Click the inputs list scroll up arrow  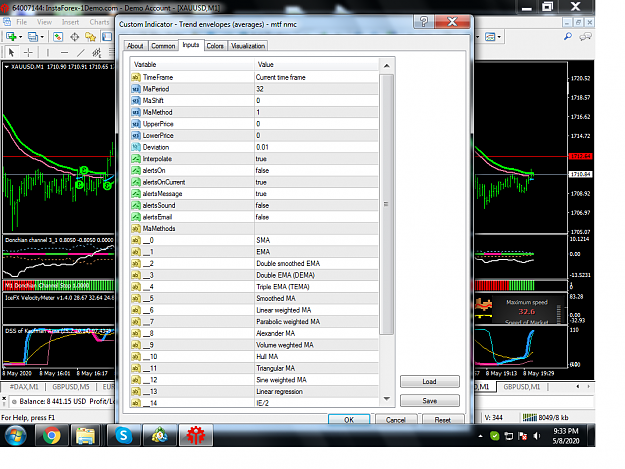coord(387,66)
